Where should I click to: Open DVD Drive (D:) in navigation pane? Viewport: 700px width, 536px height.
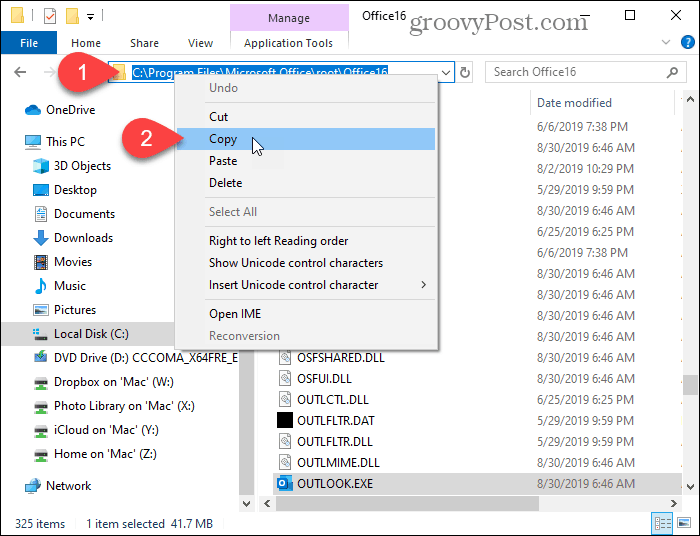pyautogui.click(x=146, y=358)
